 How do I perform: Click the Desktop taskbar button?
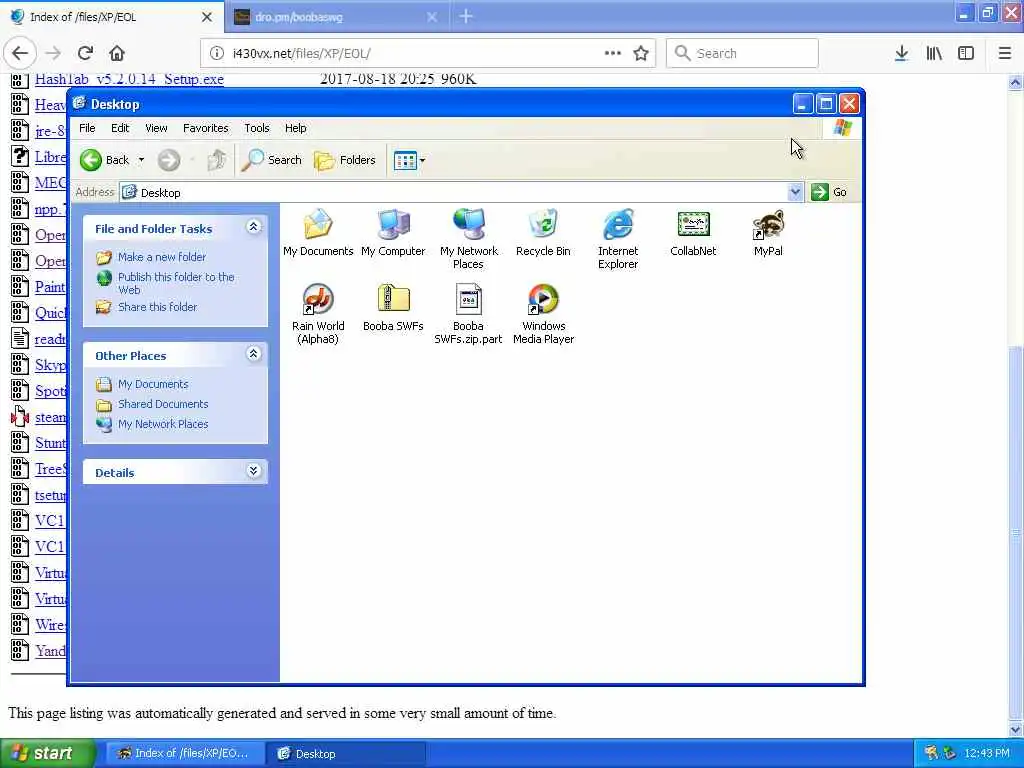coord(346,754)
